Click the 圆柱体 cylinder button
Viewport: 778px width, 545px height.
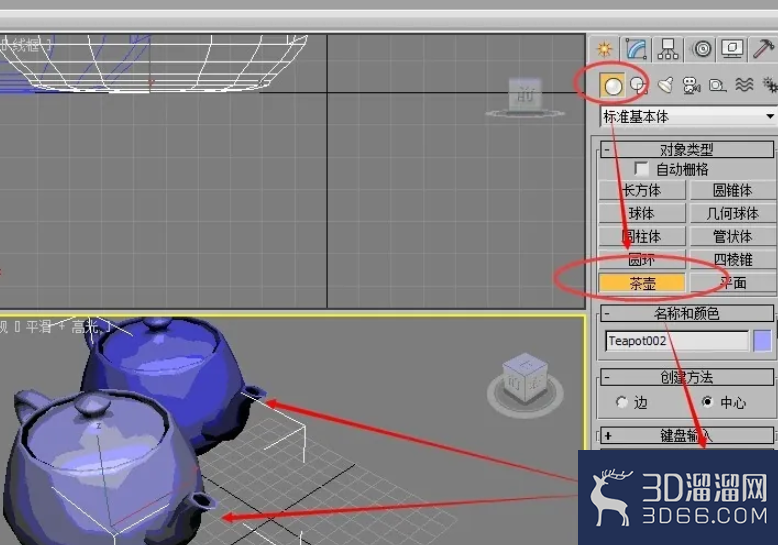pyautogui.click(x=642, y=237)
